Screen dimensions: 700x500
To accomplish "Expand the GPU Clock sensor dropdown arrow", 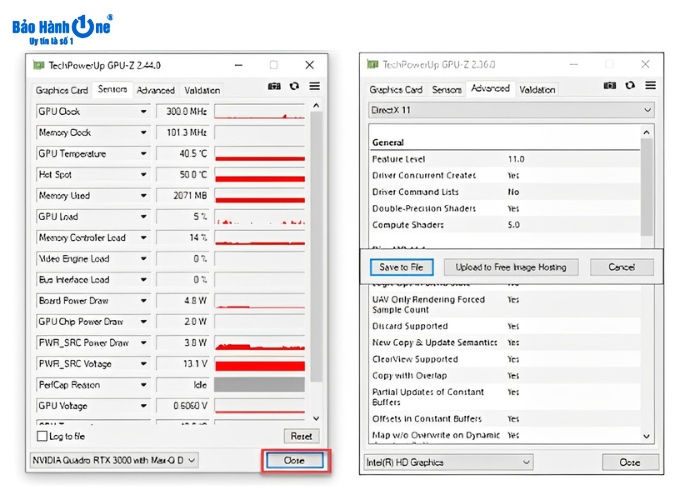I will [144, 112].
